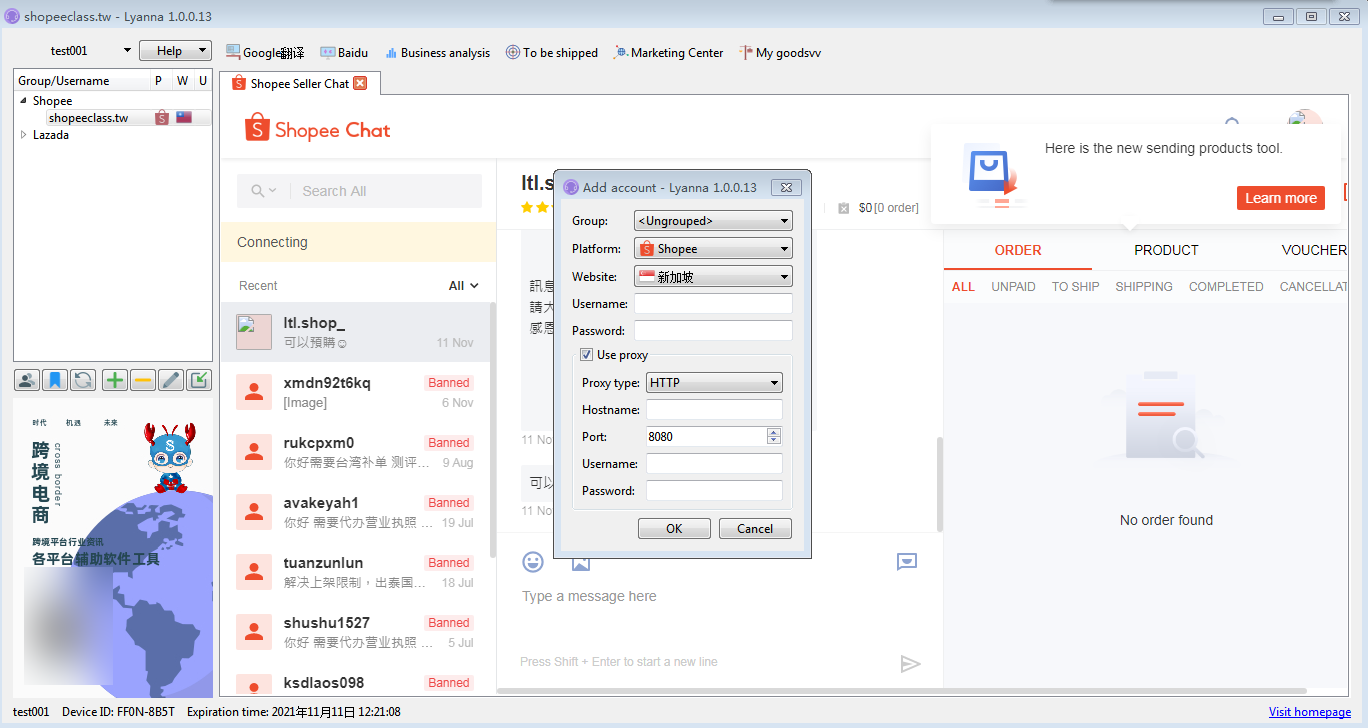Image resolution: width=1368 pixels, height=728 pixels.
Task: Click the account manager icon under the tree
Action: tap(27, 380)
